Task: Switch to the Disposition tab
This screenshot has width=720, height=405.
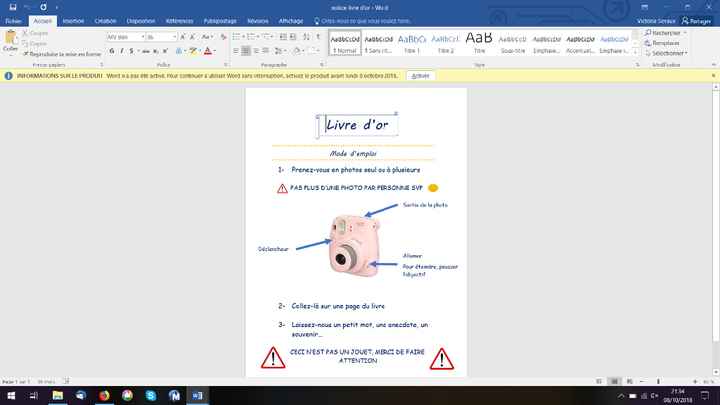Action: (x=141, y=21)
